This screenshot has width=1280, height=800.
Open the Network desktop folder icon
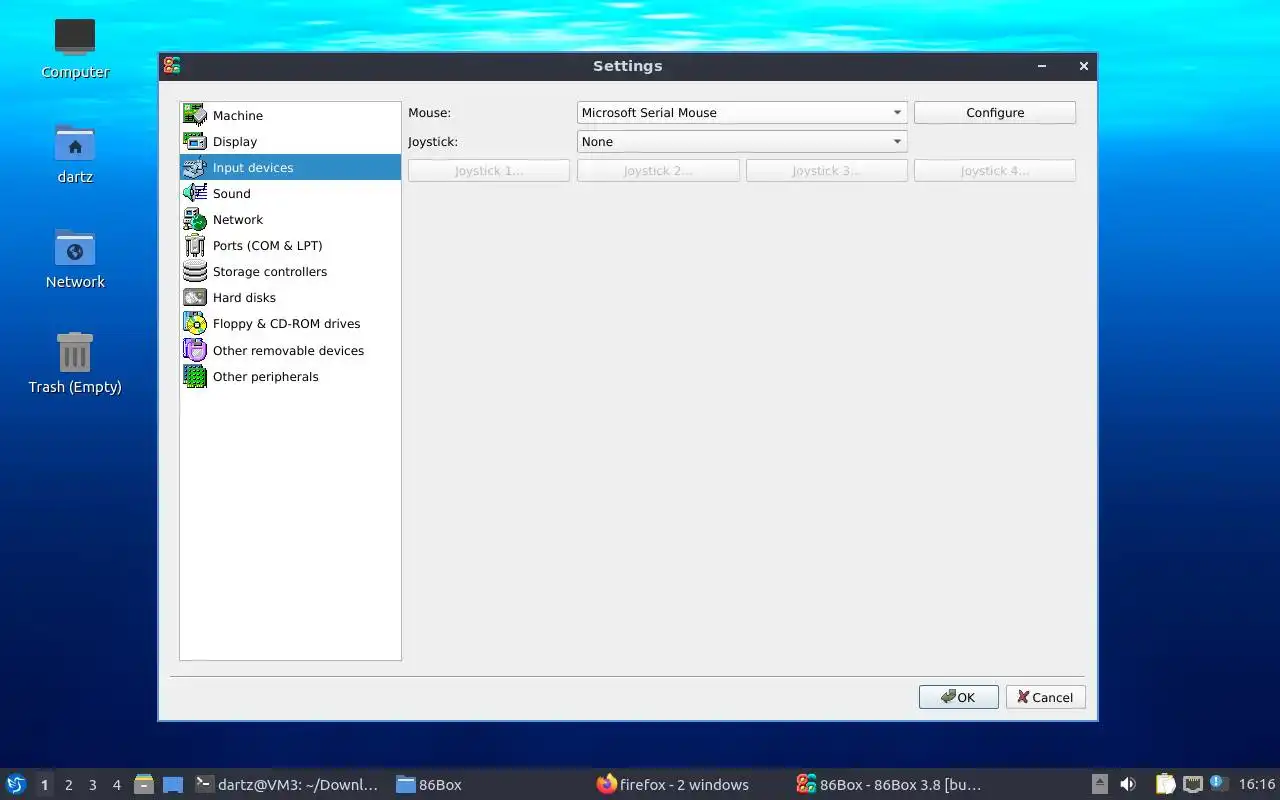pyautogui.click(x=75, y=247)
